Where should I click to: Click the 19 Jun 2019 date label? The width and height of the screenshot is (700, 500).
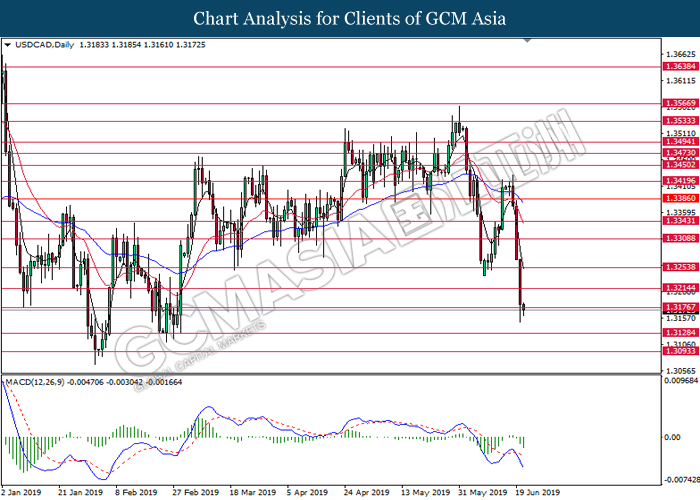click(x=537, y=492)
